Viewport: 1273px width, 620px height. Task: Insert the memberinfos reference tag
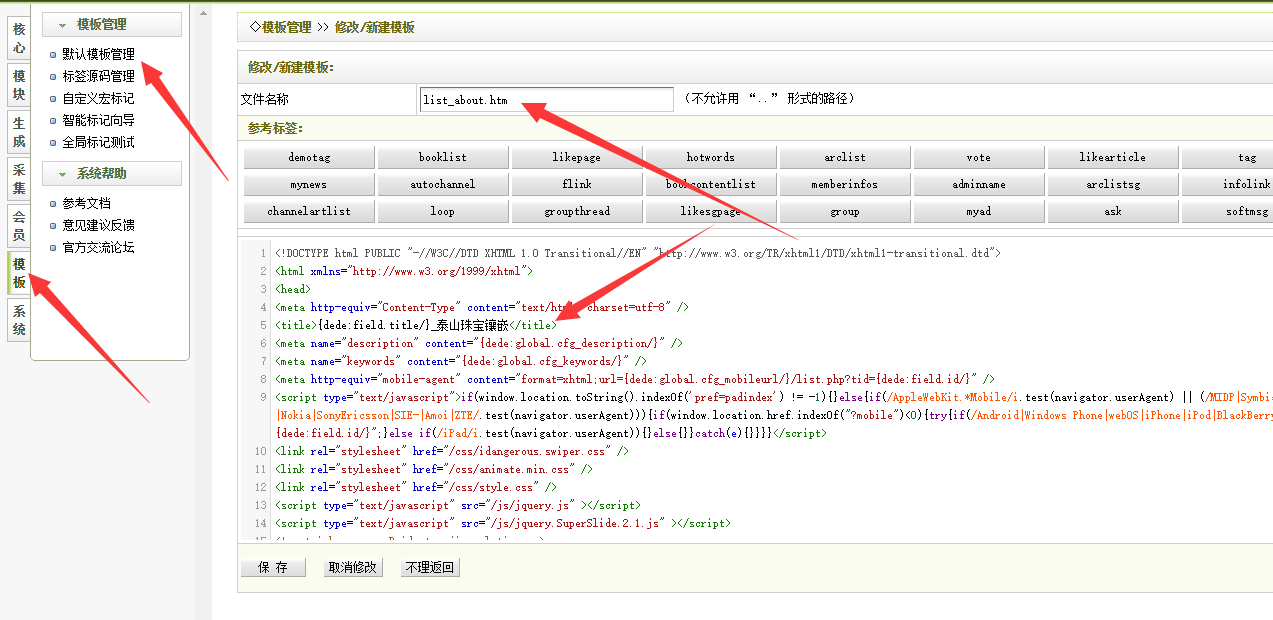[845, 184]
